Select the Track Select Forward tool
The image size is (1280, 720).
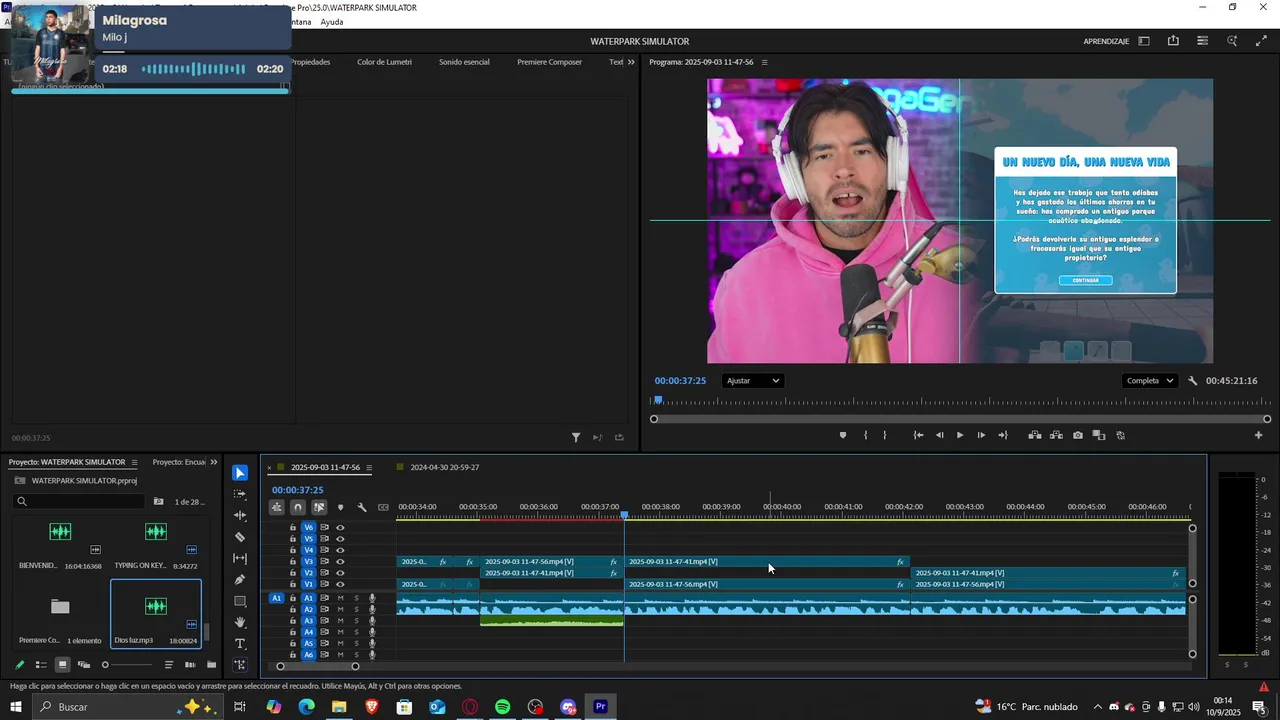click(x=240, y=494)
